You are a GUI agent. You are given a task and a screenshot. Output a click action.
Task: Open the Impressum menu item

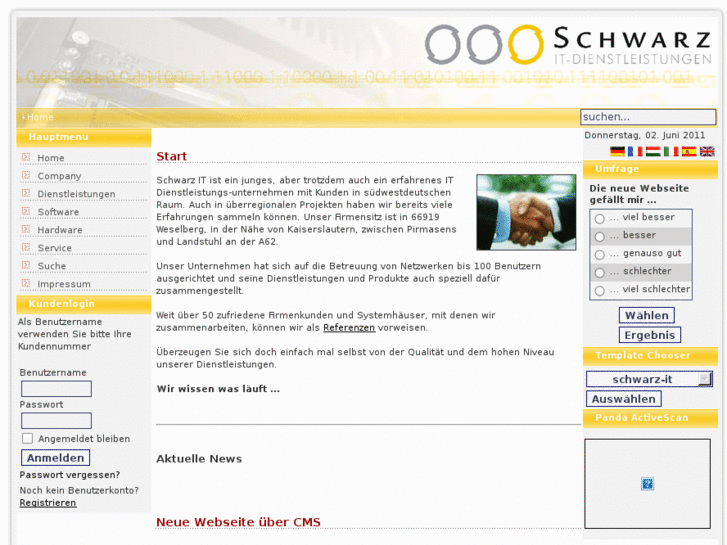click(x=64, y=284)
